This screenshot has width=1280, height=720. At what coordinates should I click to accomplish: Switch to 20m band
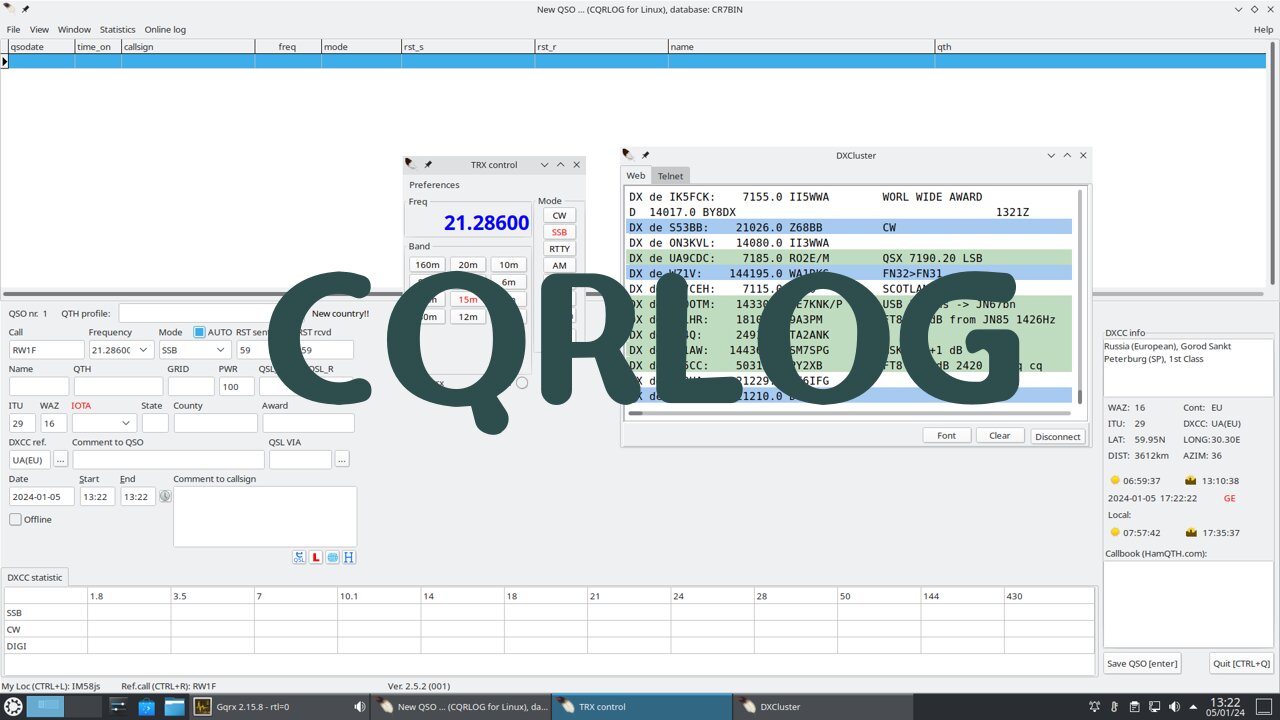coord(468,265)
